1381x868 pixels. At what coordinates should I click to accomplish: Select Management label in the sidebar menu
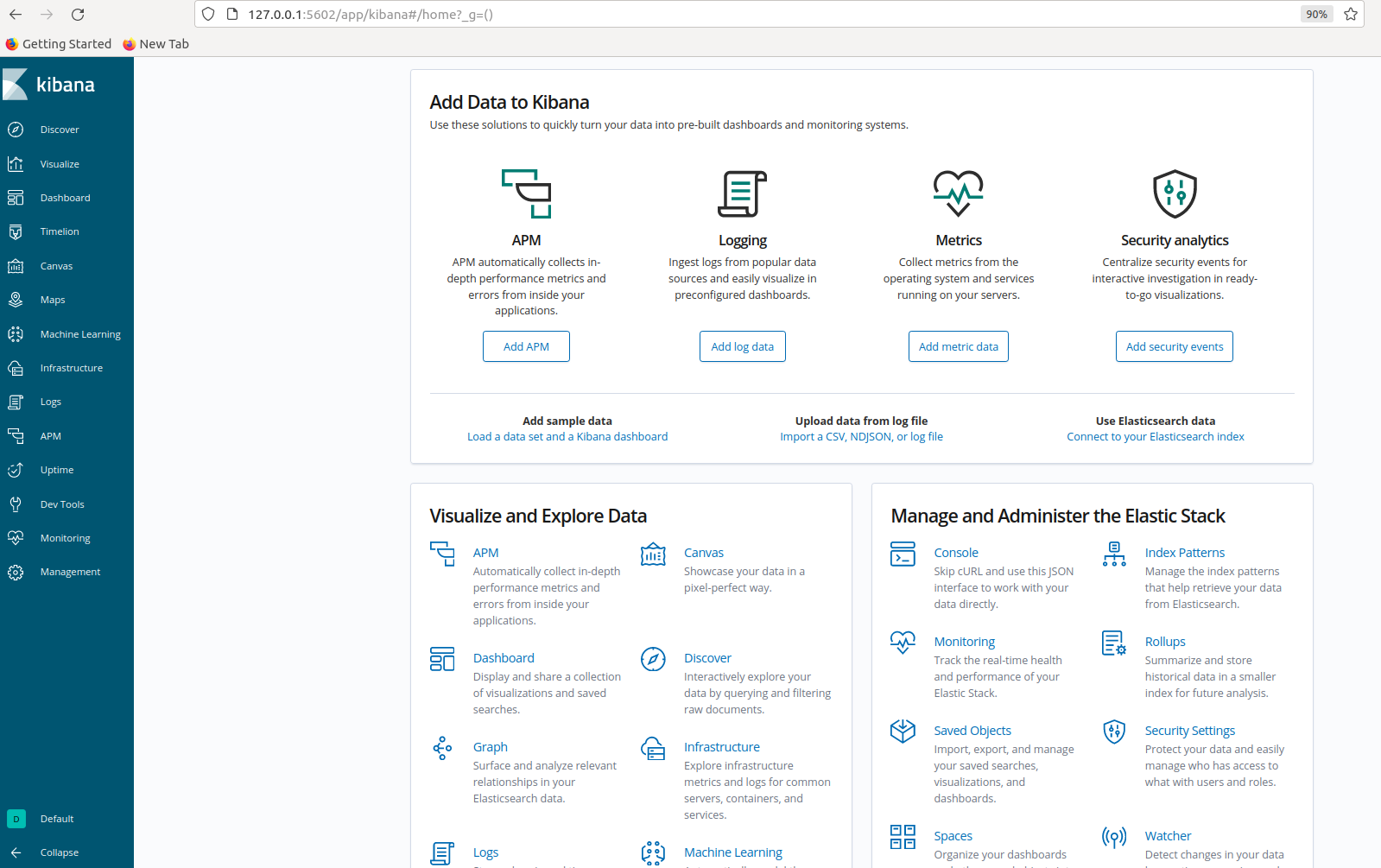tap(70, 572)
